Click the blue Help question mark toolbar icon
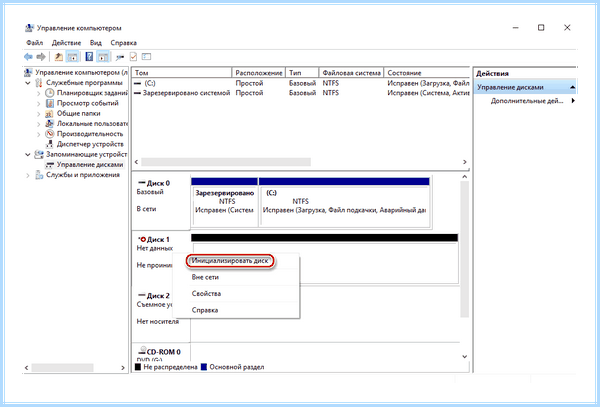Image resolution: width=600 pixels, height=407 pixels. pyautogui.click(x=89, y=57)
